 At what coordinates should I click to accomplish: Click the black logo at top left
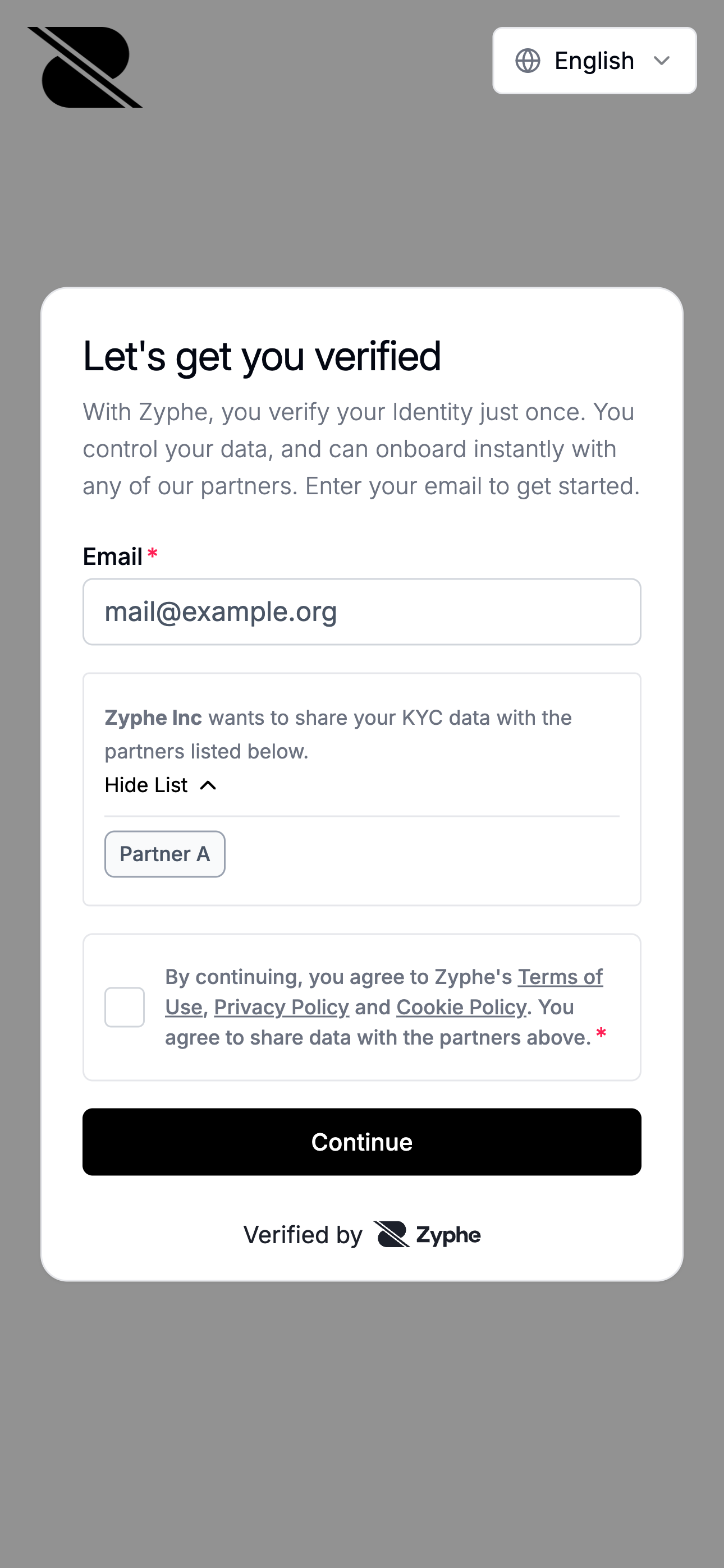pyautogui.click(x=85, y=67)
